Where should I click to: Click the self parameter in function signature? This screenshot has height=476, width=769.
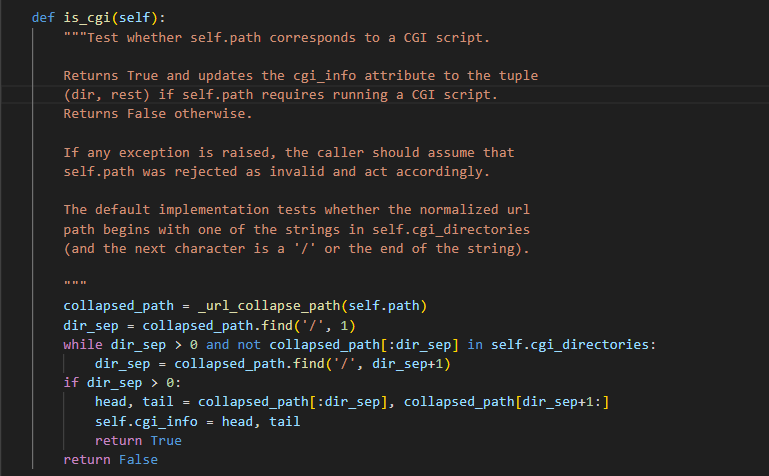click(134, 18)
